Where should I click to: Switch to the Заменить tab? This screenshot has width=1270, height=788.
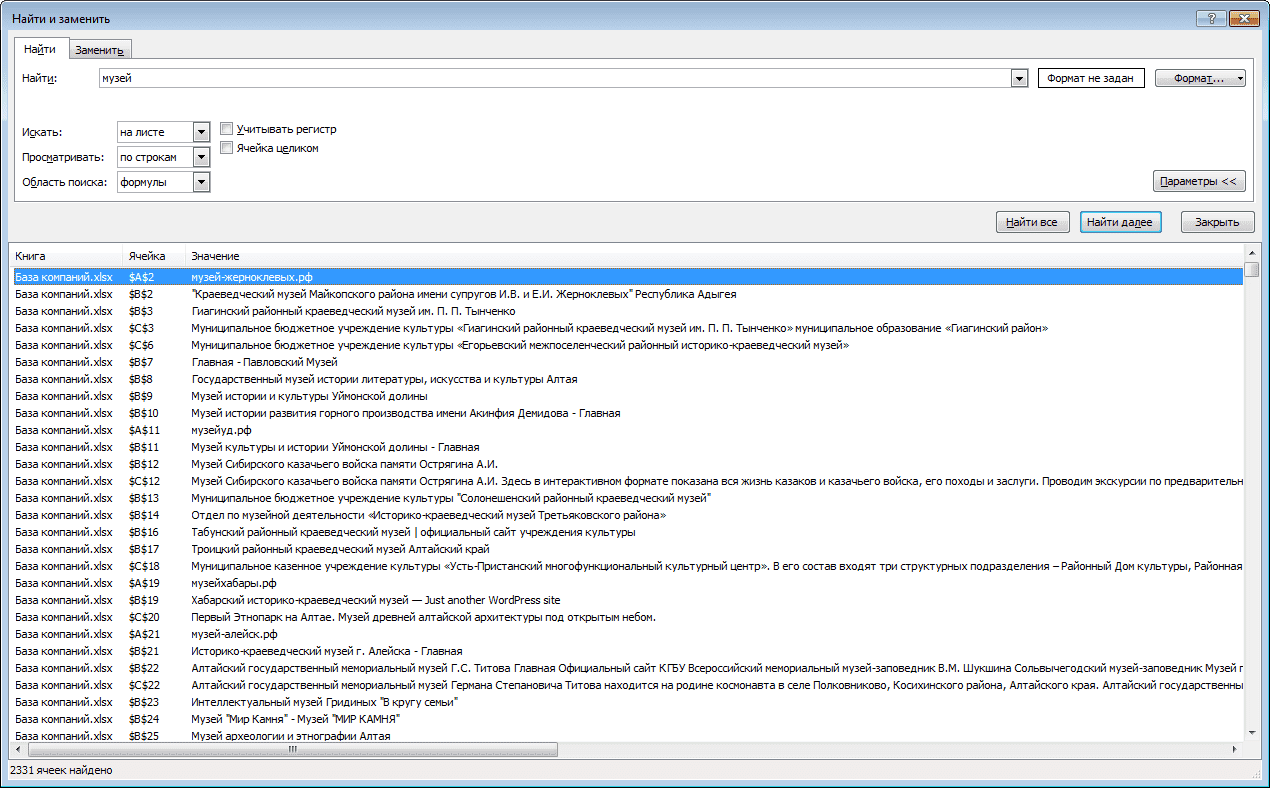tap(99, 50)
